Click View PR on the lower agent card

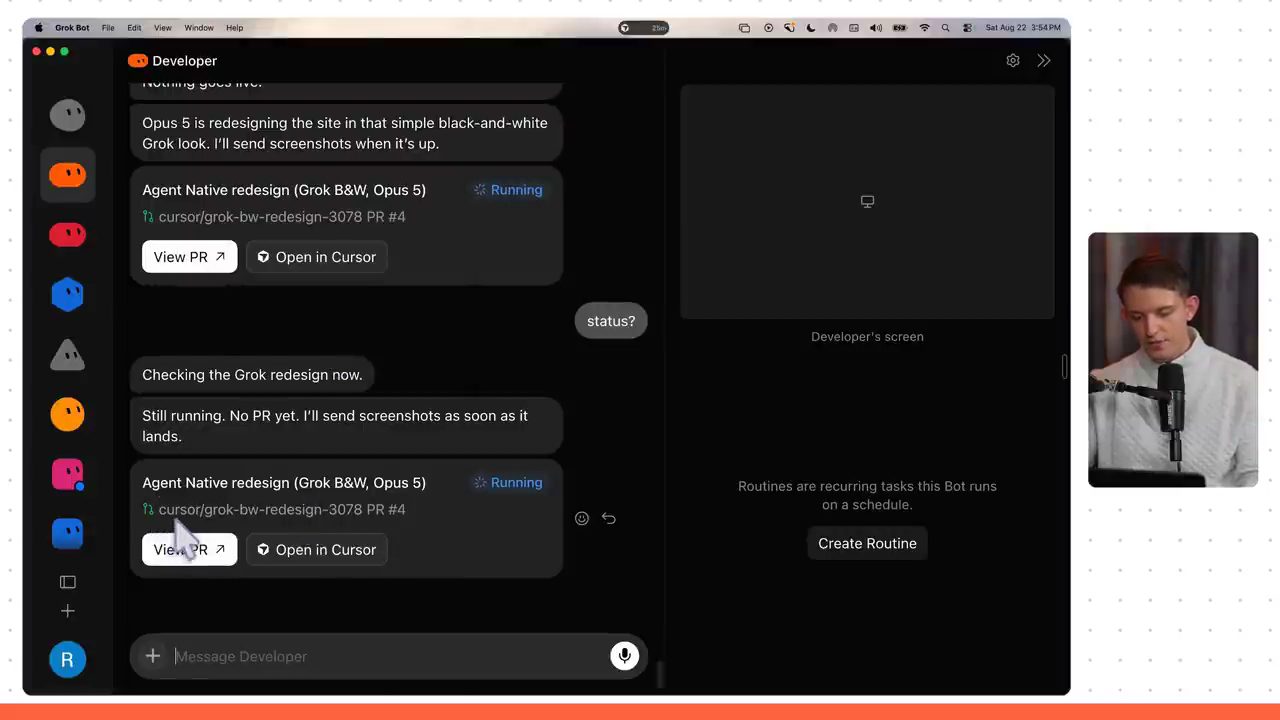[190, 550]
